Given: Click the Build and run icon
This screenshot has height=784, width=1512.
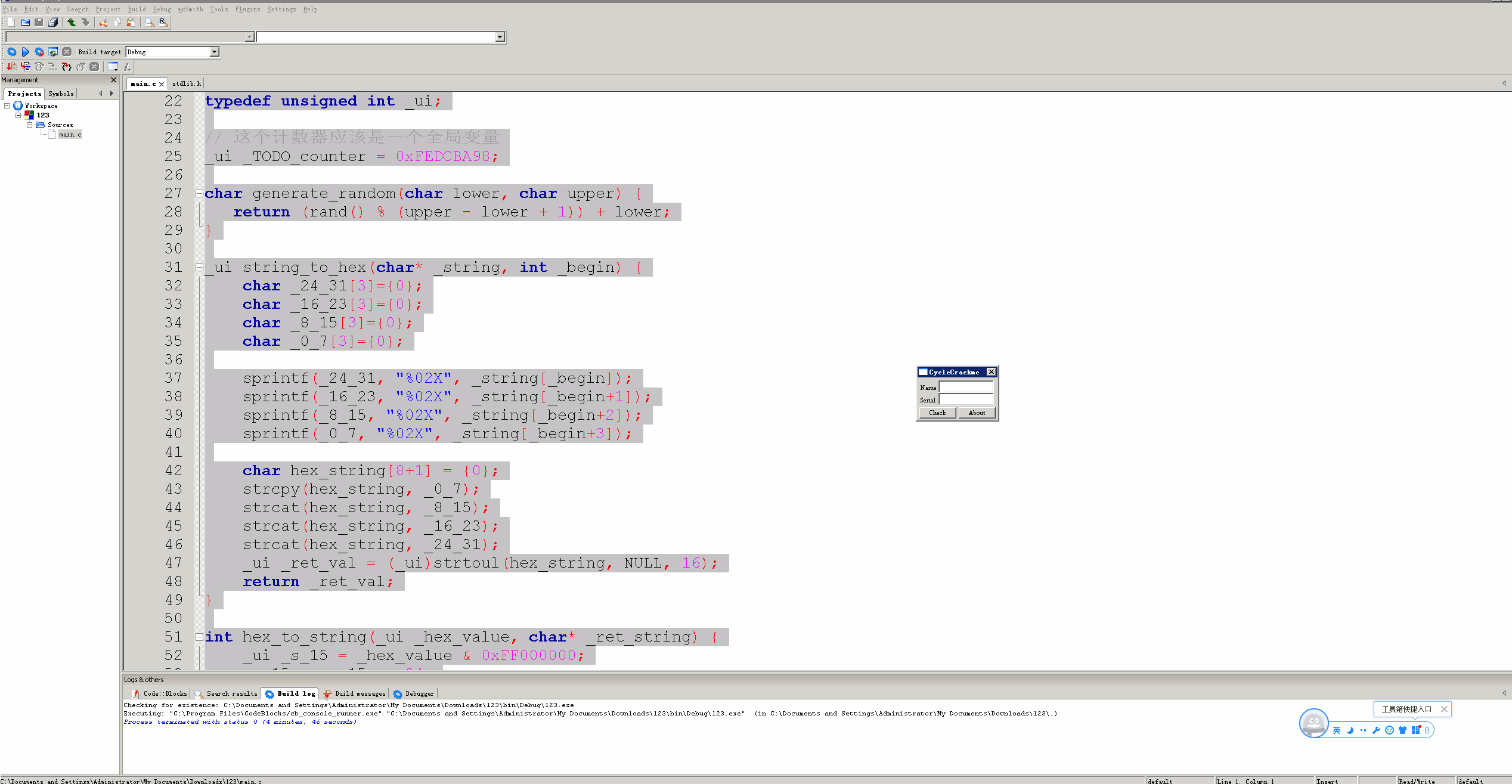Looking at the screenshot, I should point(39,52).
